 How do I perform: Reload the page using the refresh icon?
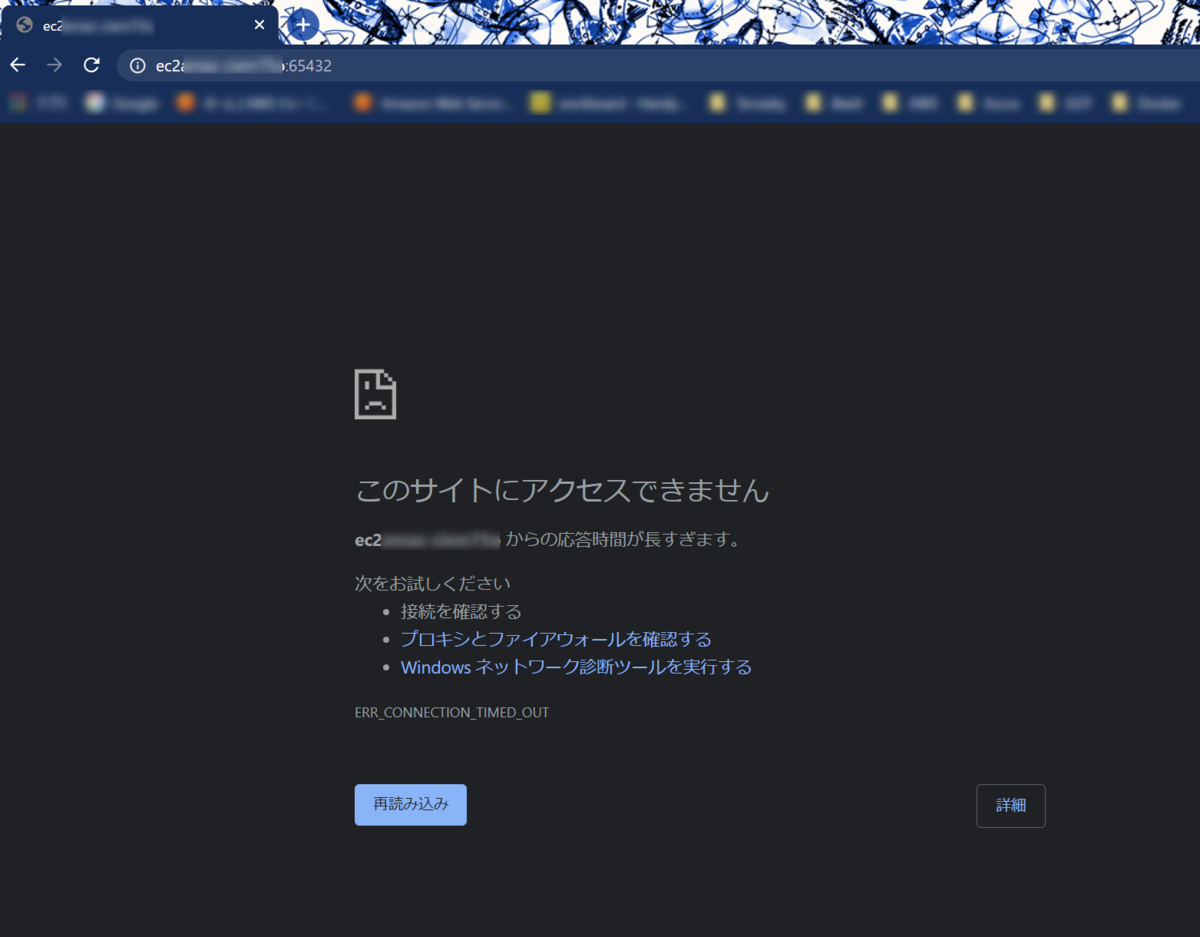coord(91,64)
